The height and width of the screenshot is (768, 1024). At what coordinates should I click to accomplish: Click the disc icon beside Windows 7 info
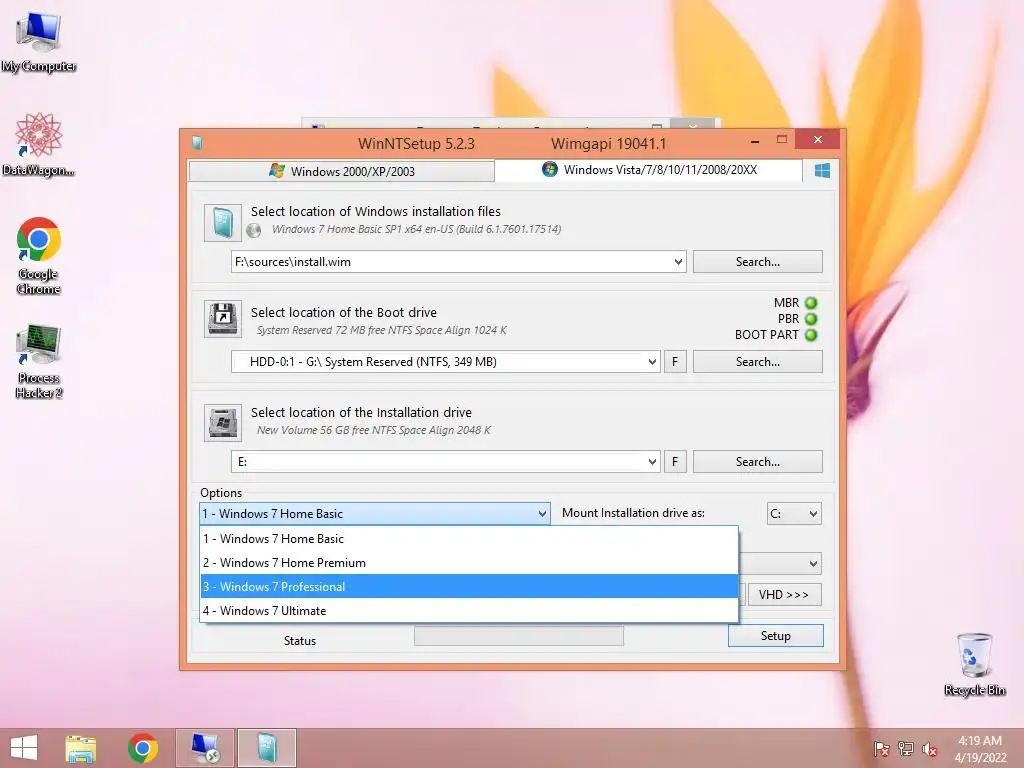click(253, 230)
